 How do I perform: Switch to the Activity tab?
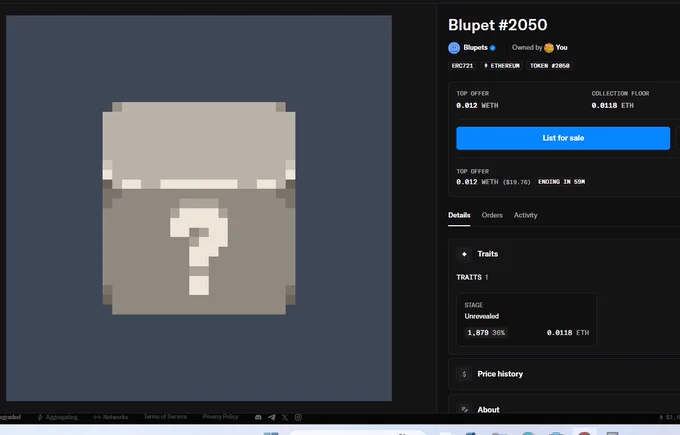pos(526,215)
